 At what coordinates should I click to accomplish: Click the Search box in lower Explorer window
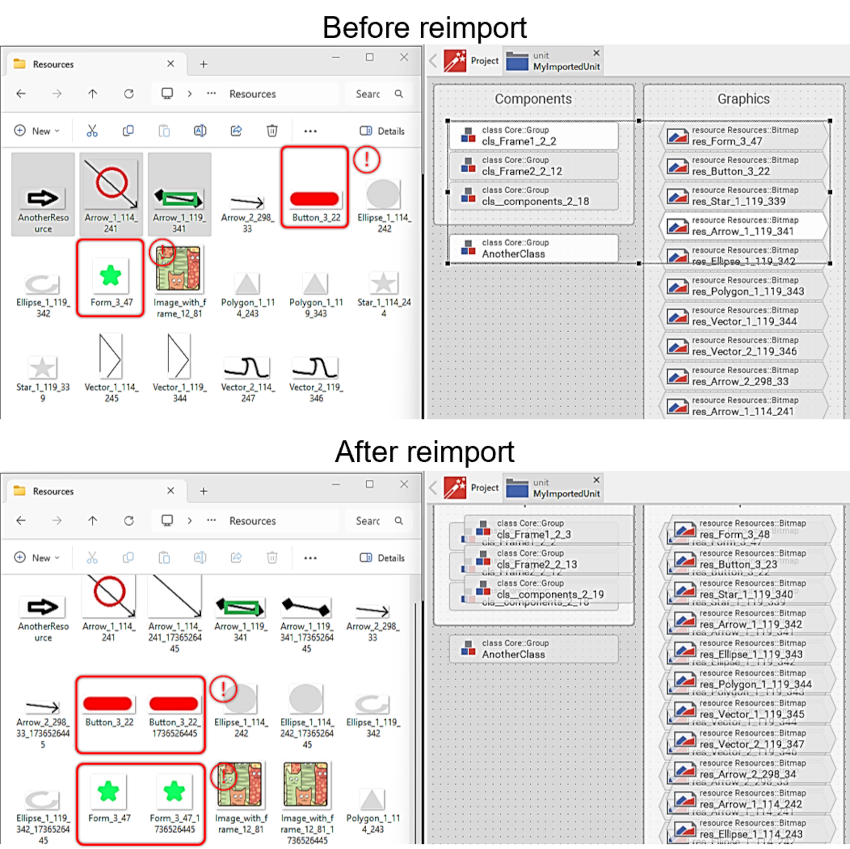tap(379, 521)
